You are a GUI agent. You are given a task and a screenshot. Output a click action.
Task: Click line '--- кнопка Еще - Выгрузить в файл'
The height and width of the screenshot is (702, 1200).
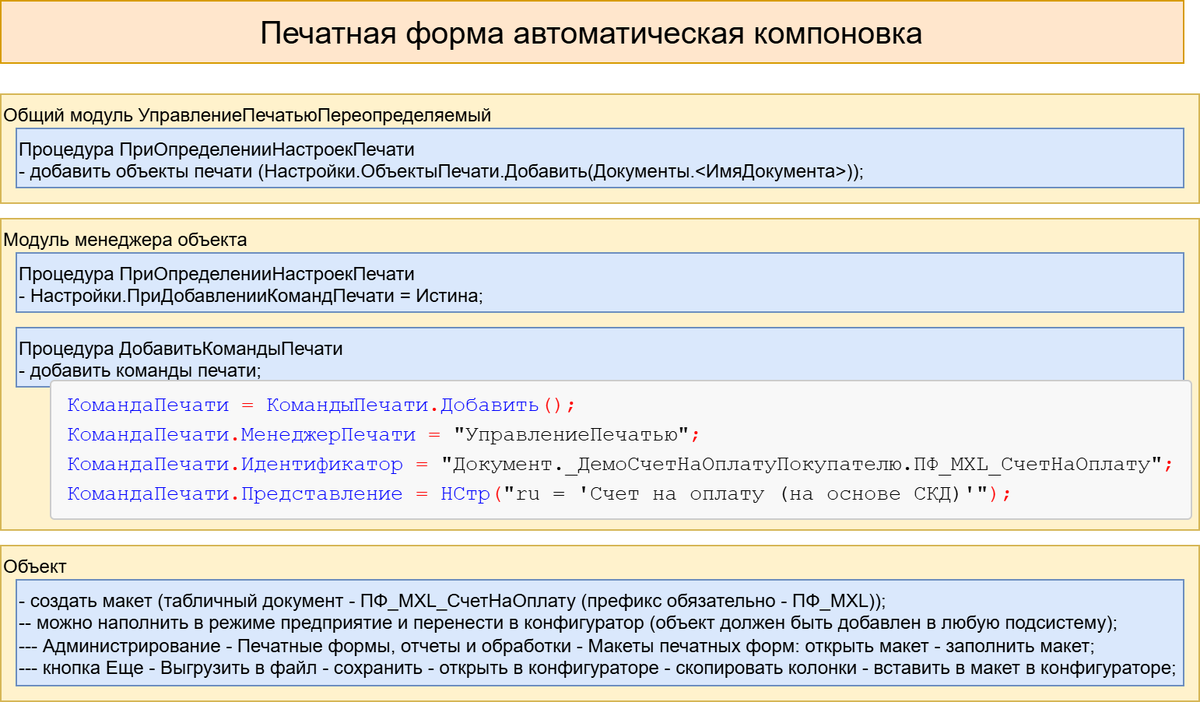tap(598, 668)
